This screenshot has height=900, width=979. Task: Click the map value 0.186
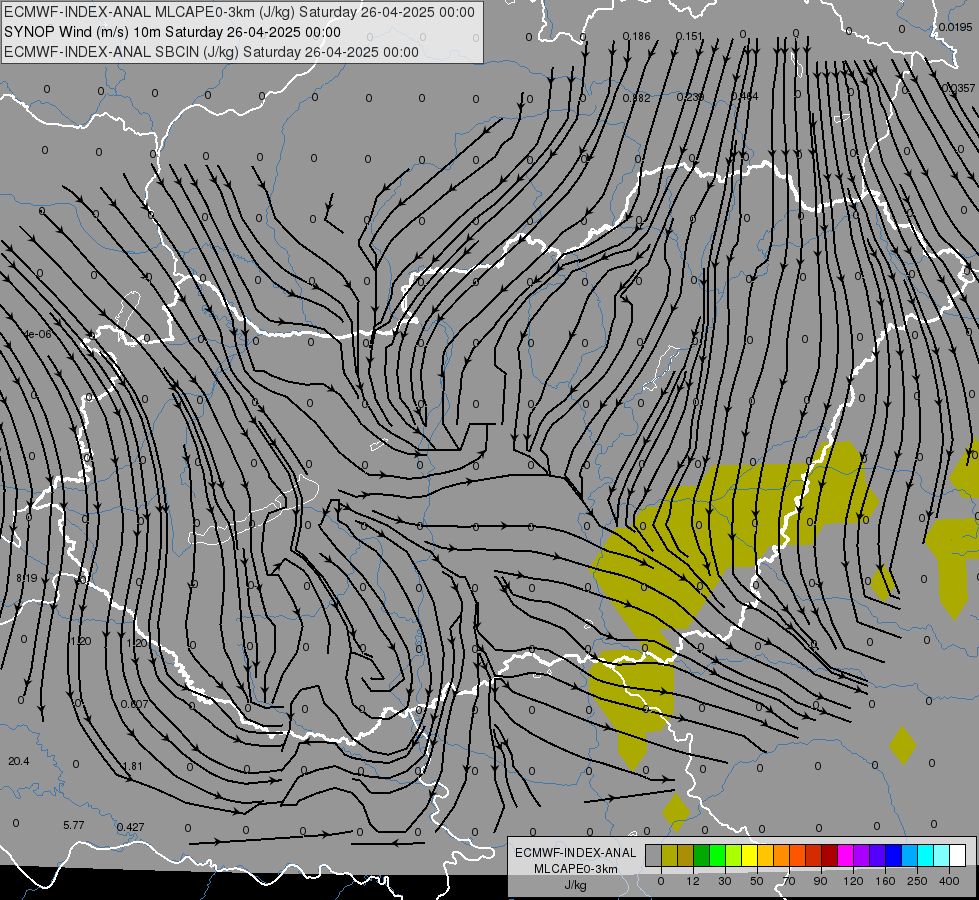coord(636,36)
